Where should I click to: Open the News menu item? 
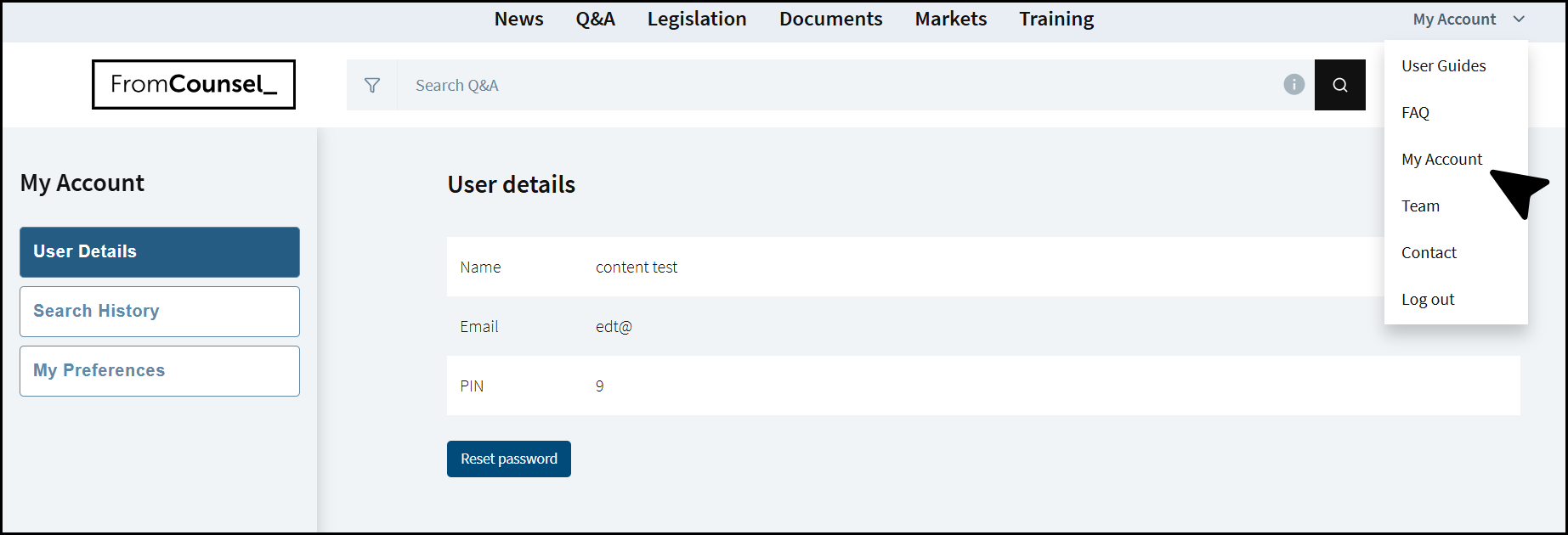click(x=518, y=19)
